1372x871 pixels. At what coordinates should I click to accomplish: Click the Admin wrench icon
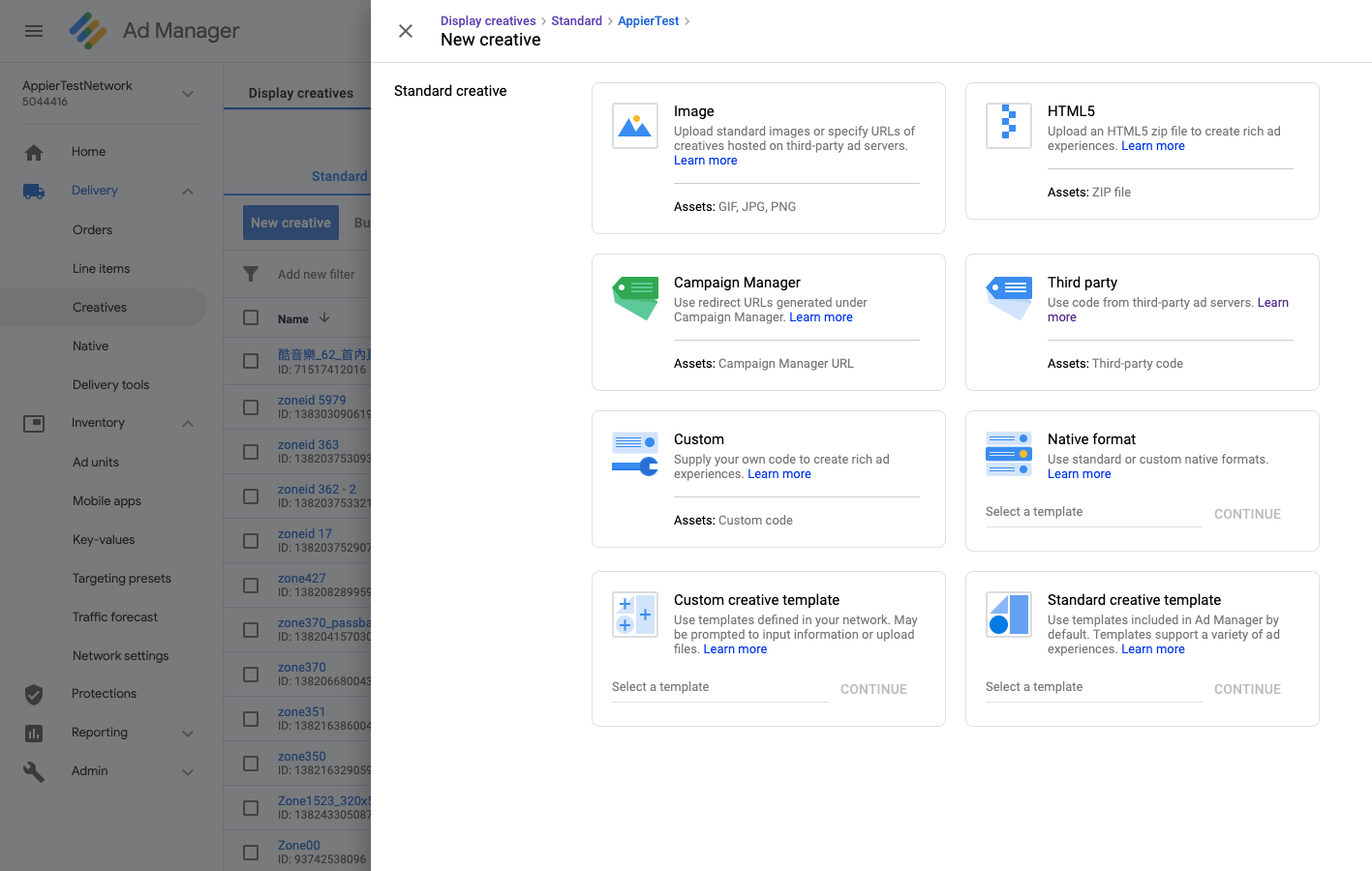click(x=34, y=771)
